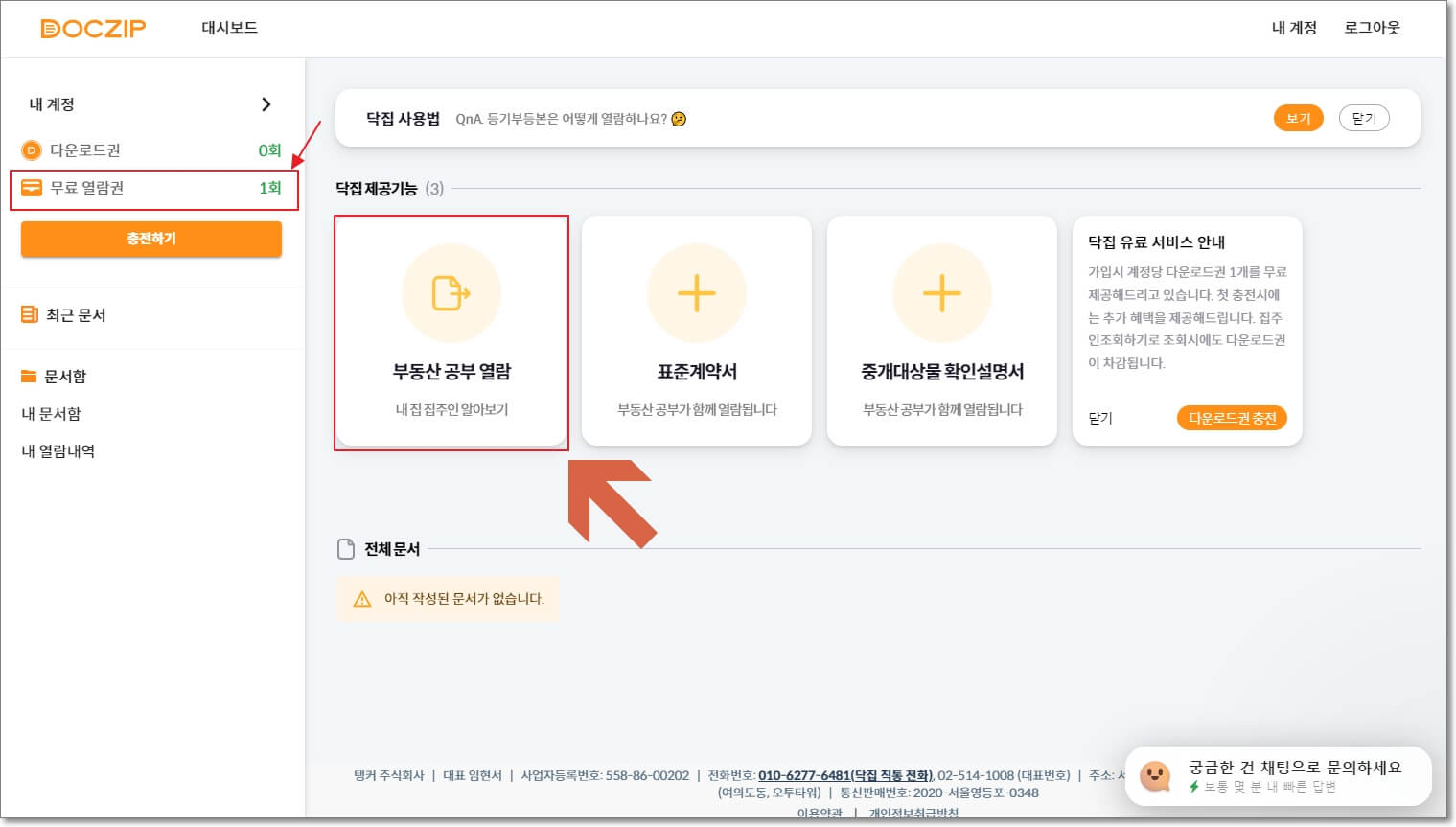The width and height of the screenshot is (1456, 827).
Task: Open the 표준계약서 card title
Action: point(697,372)
